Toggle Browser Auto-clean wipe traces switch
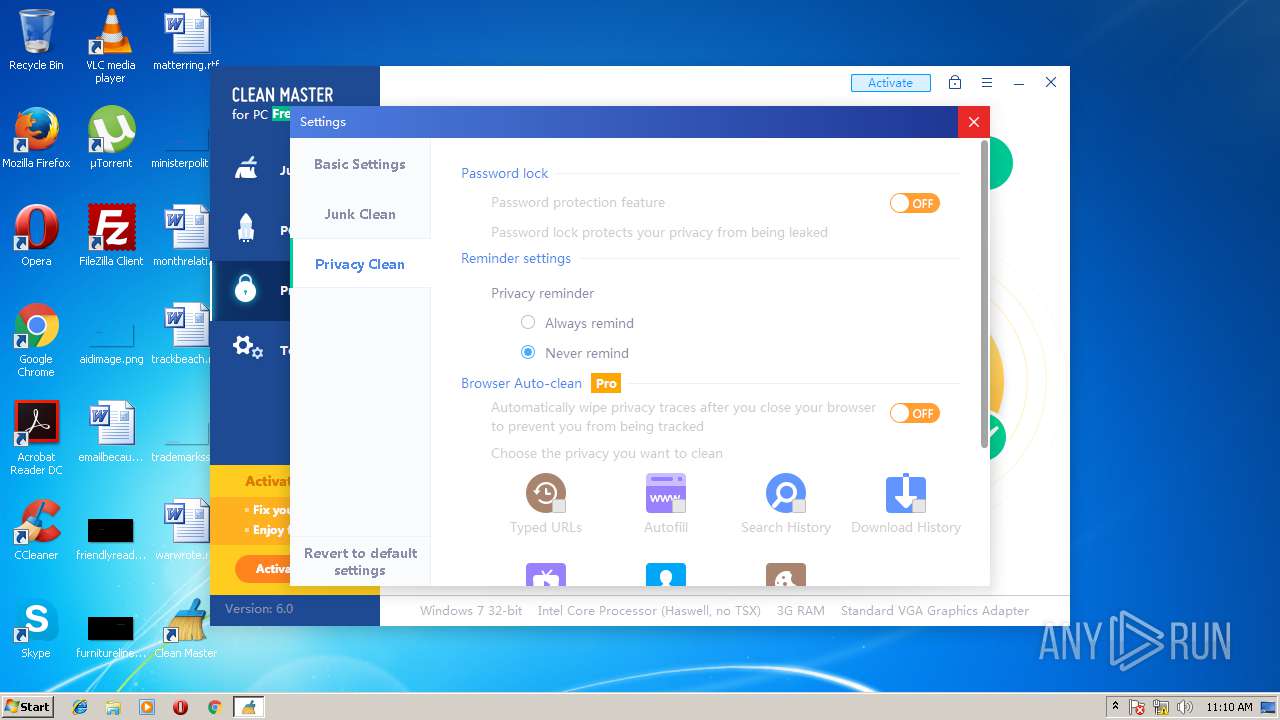Screen dimensions: 1280x720 pyautogui.click(x=915, y=413)
